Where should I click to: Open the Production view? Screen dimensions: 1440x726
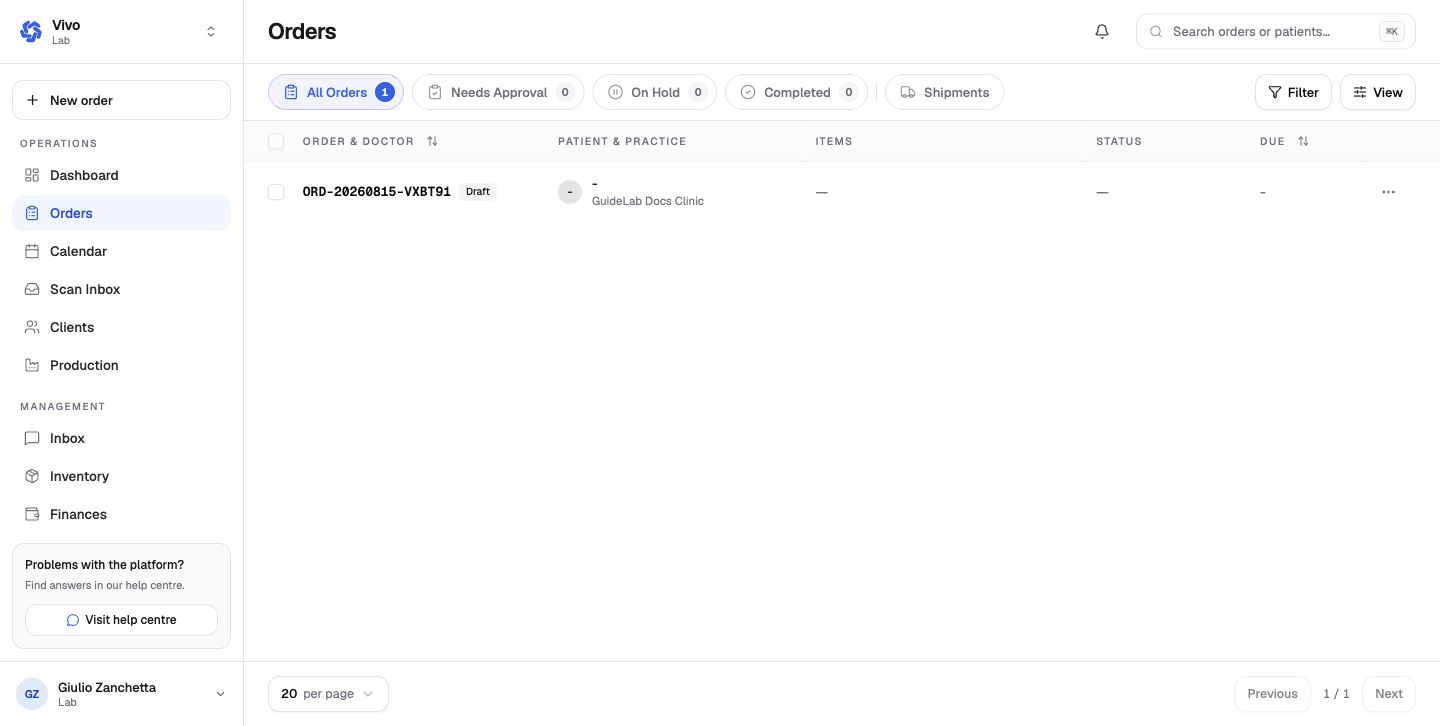click(121, 365)
